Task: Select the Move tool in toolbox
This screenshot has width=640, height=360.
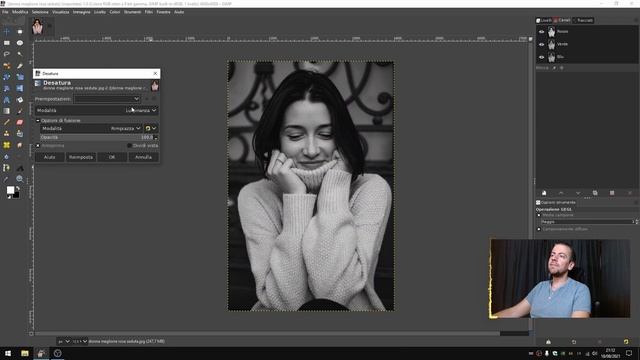Action: tap(7, 31)
